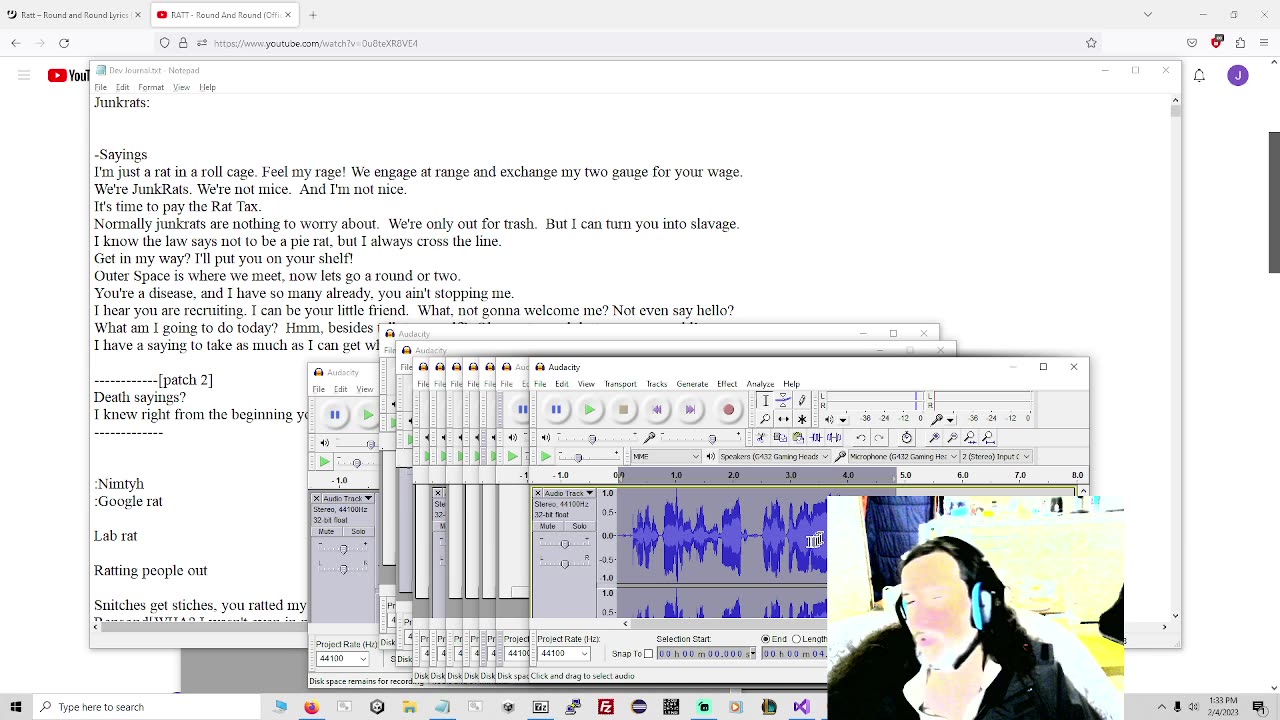Image resolution: width=1280 pixels, height=720 pixels.
Task: Open output meter dropdown arrow in Audacity
Action: tap(843, 420)
